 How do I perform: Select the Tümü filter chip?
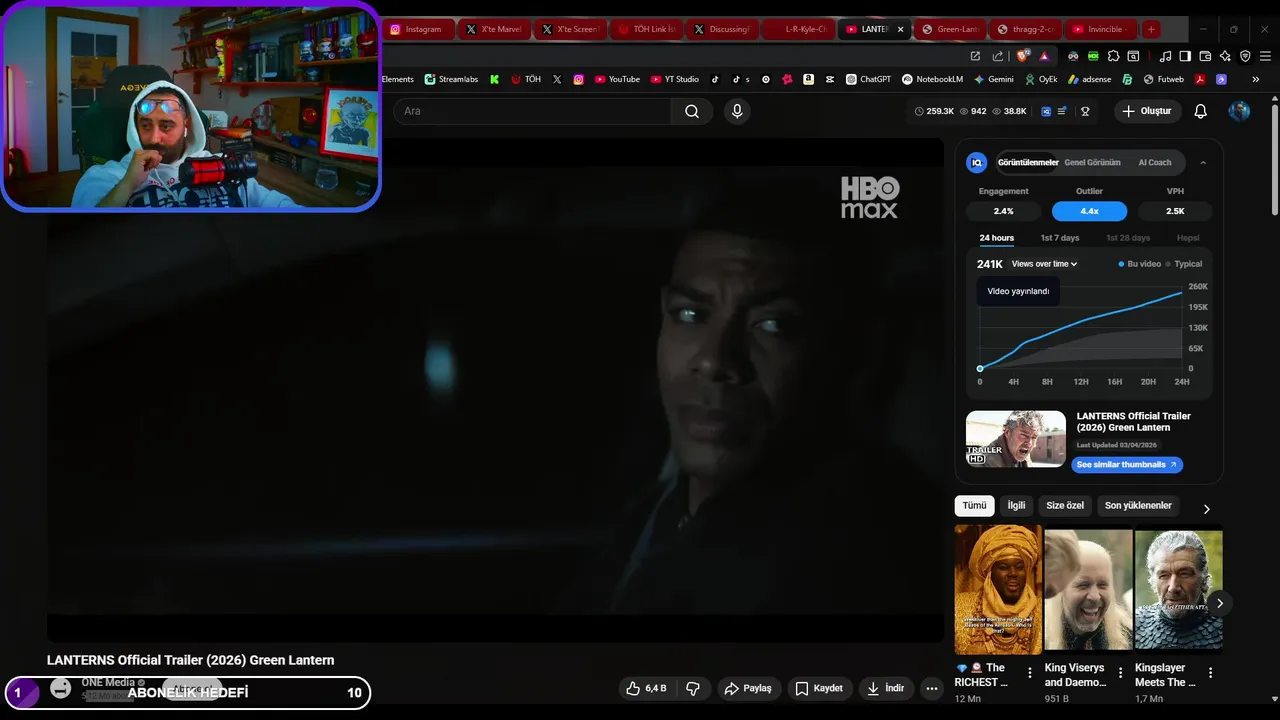[974, 506]
